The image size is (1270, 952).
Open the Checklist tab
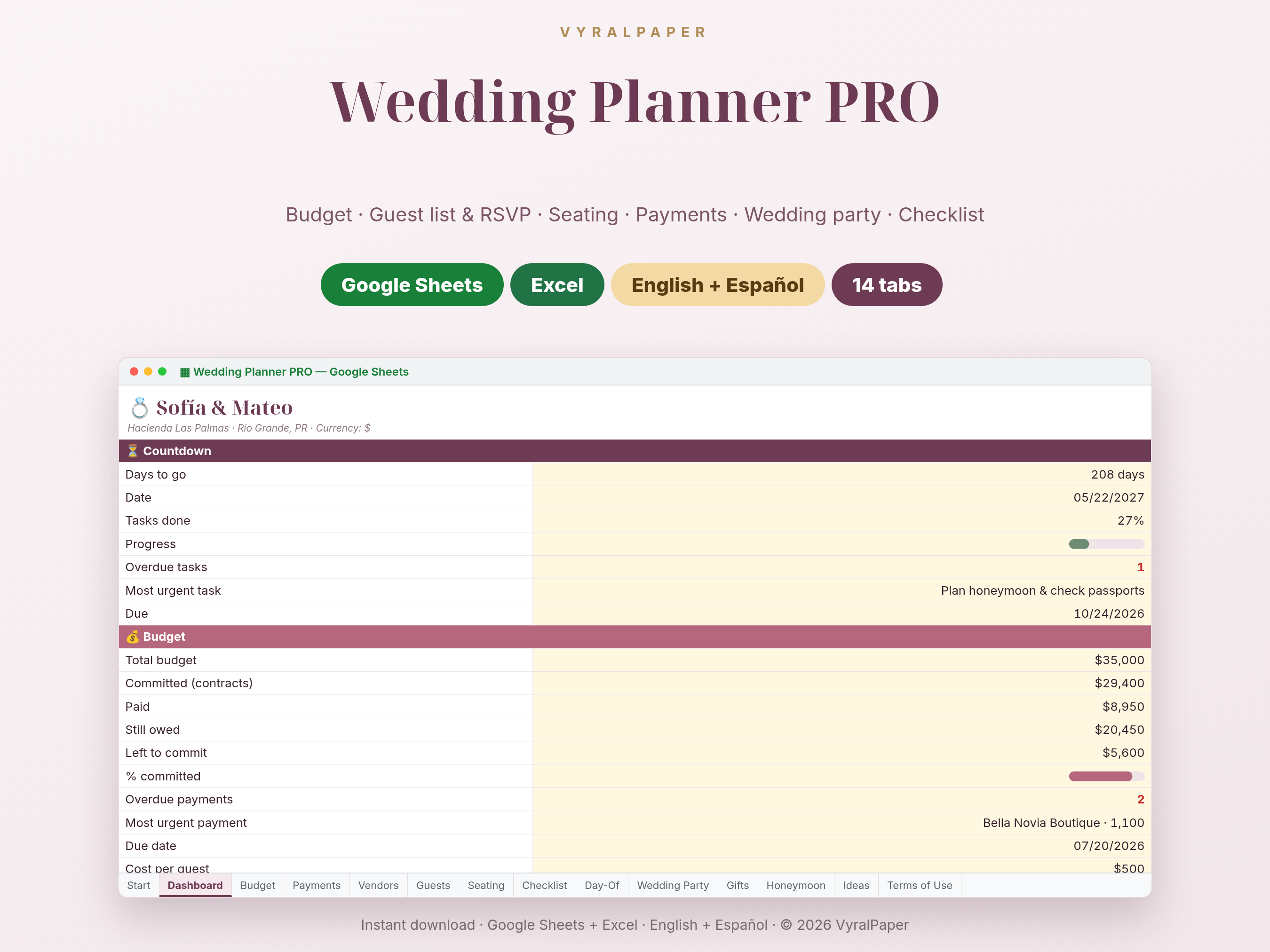pos(544,885)
